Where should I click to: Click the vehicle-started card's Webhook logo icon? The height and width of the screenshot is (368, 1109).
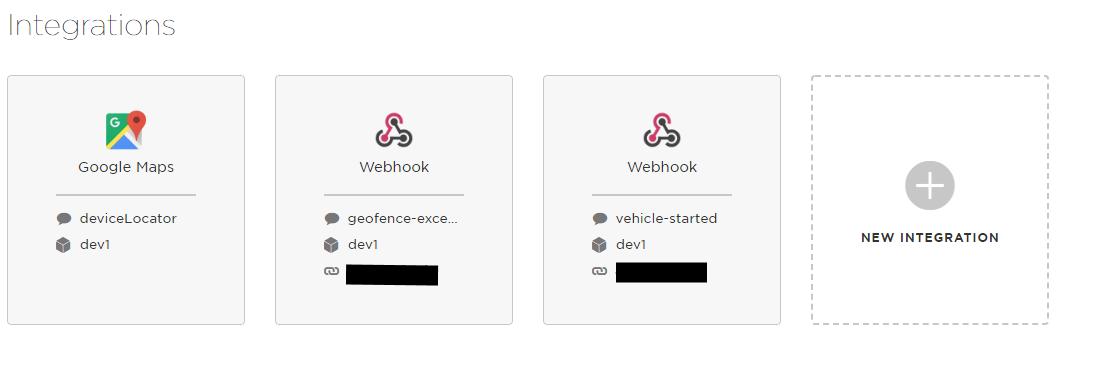click(x=662, y=130)
